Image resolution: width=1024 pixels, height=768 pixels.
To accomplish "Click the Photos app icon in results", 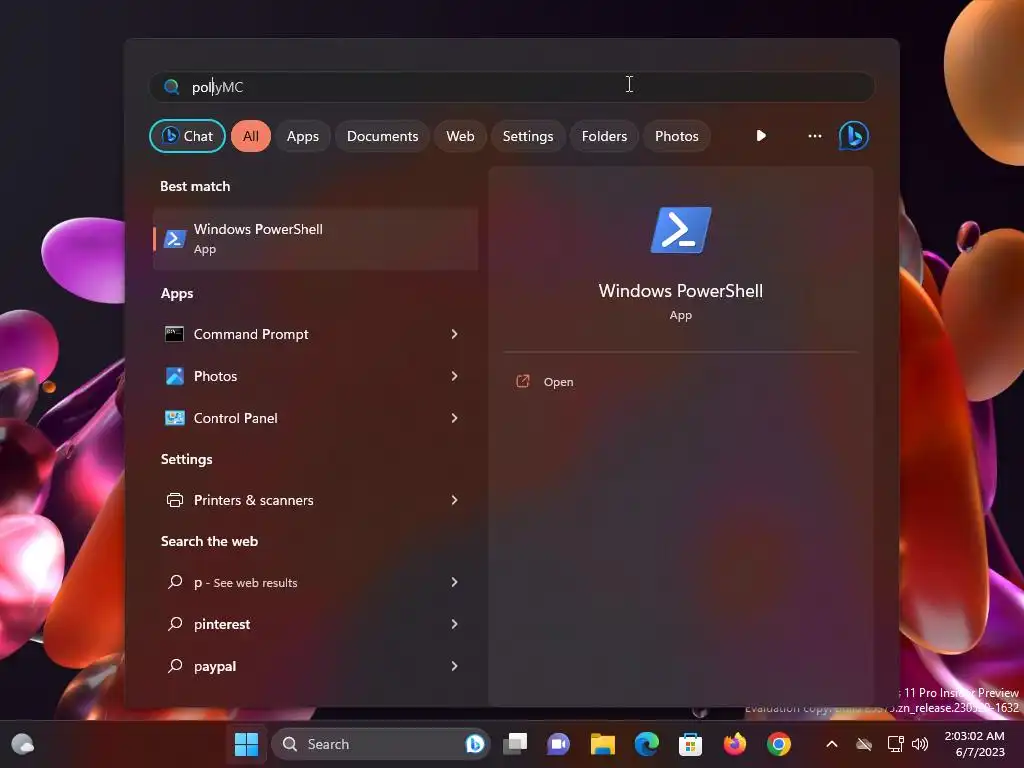I will pyautogui.click(x=174, y=376).
